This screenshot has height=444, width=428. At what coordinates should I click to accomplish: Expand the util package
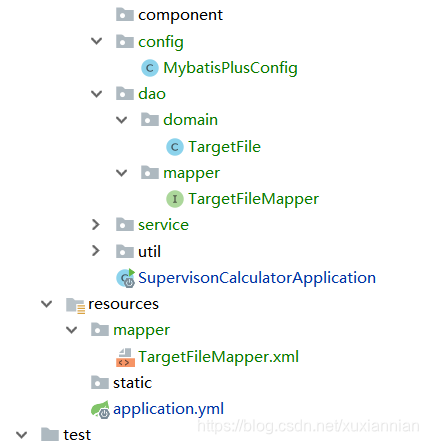click(x=96, y=251)
